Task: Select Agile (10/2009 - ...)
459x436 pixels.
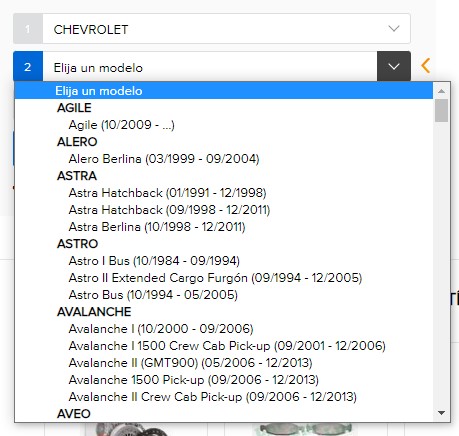Action: (224, 125)
